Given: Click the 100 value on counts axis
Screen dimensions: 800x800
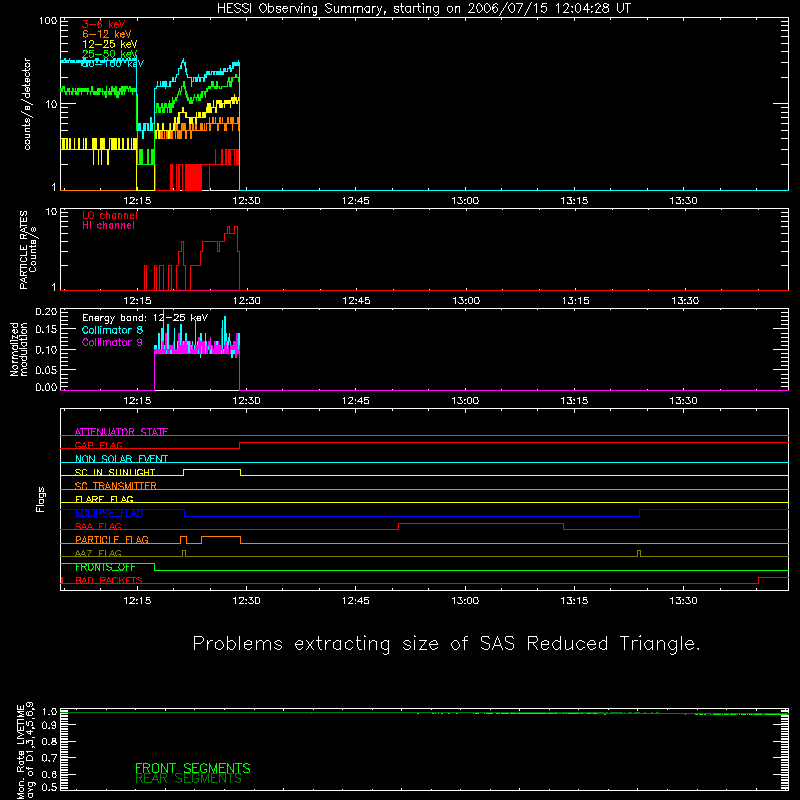Looking at the screenshot, I should coord(47,21).
